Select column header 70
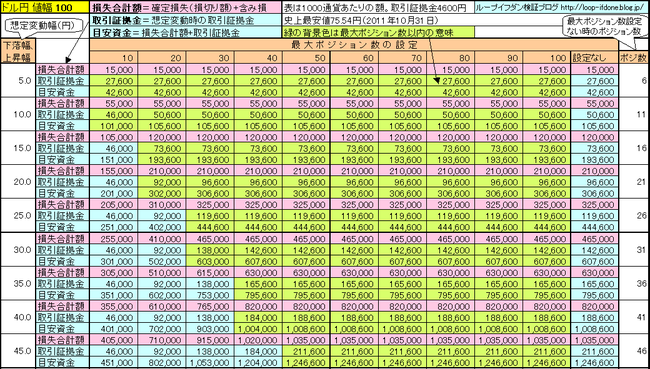This screenshot has height=369, width=650. pos(403,58)
